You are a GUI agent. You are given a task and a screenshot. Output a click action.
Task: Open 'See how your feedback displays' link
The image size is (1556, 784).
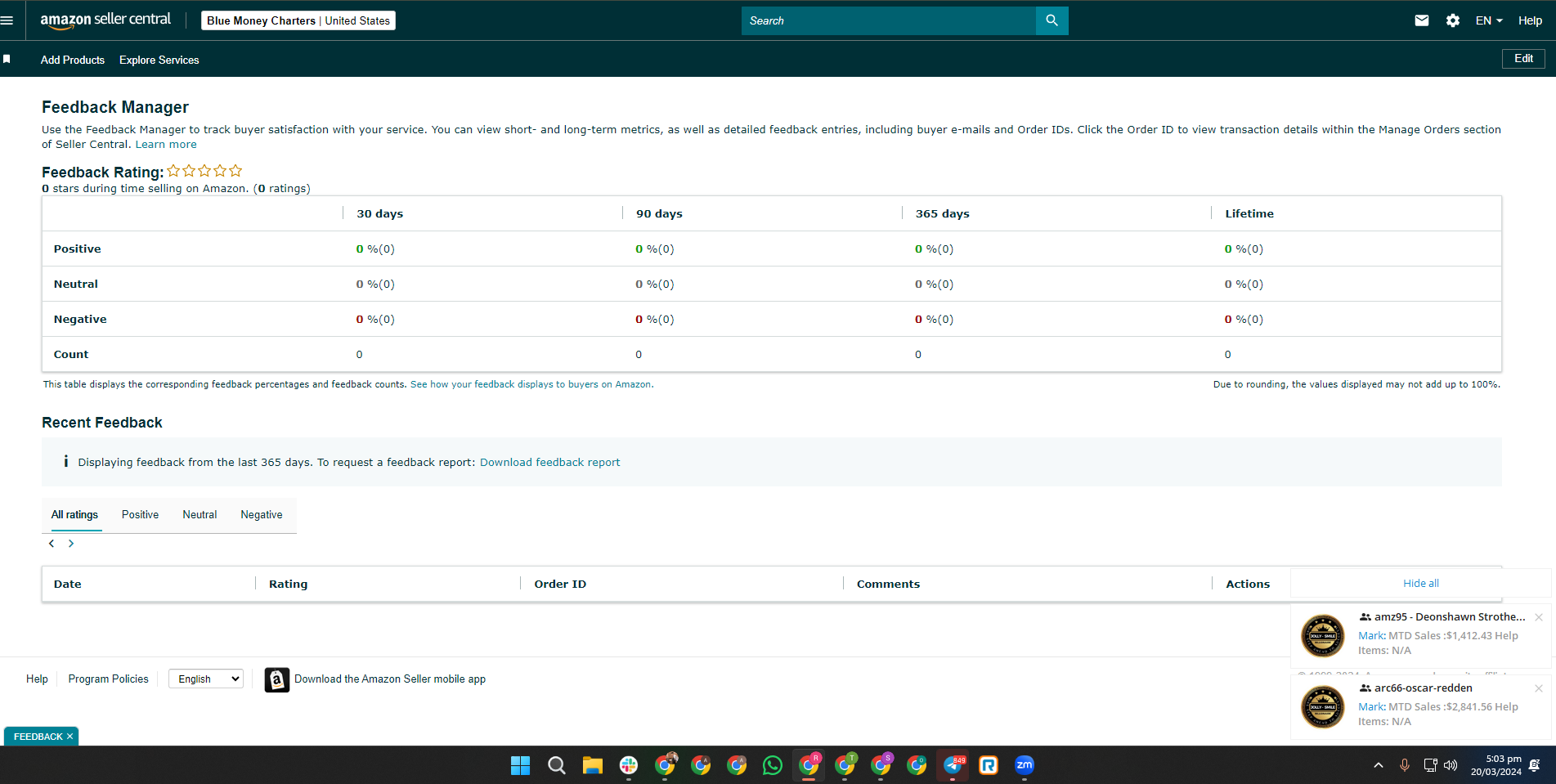(531, 384)
